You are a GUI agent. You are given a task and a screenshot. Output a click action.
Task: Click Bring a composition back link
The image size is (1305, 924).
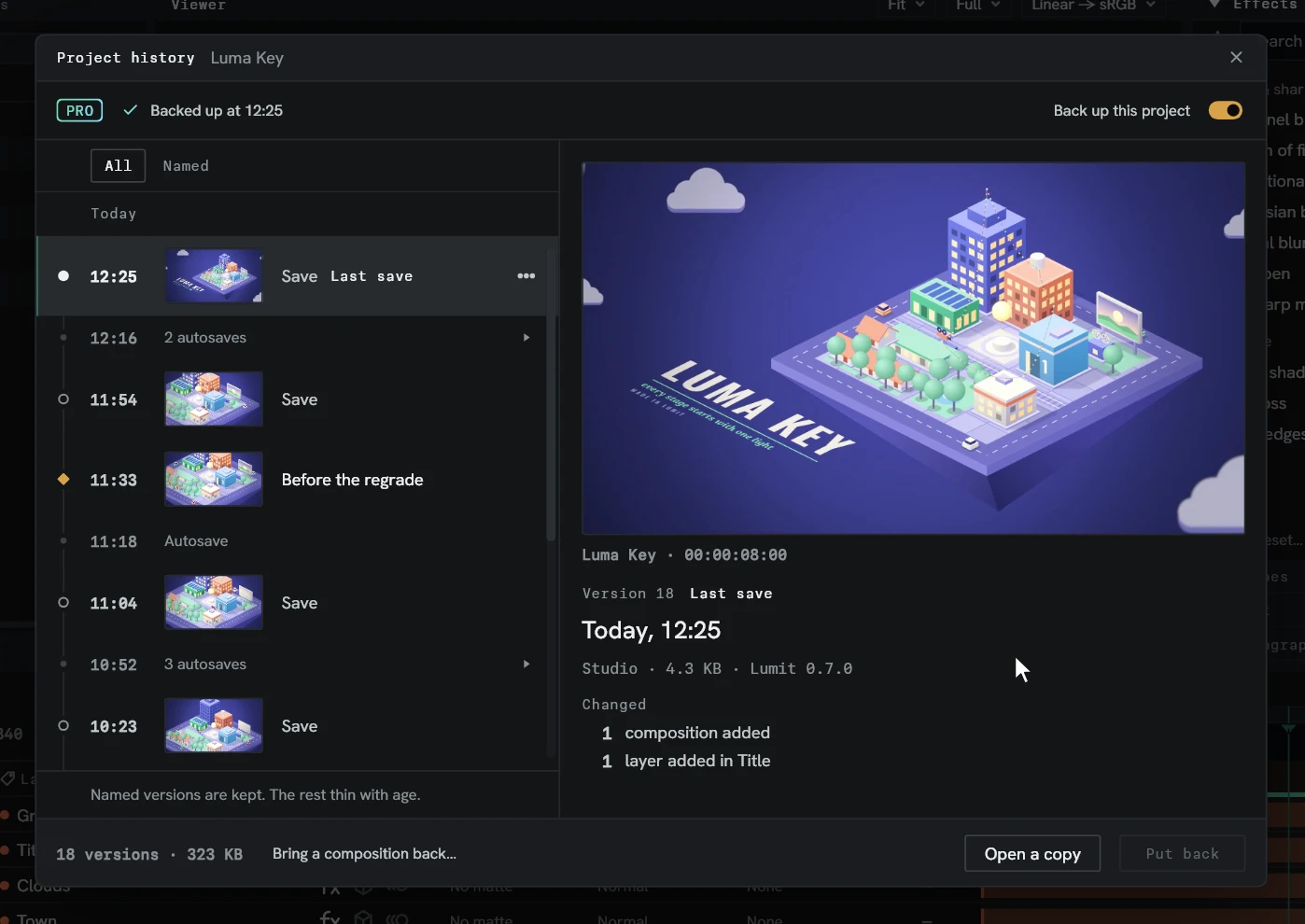(364, 854)
